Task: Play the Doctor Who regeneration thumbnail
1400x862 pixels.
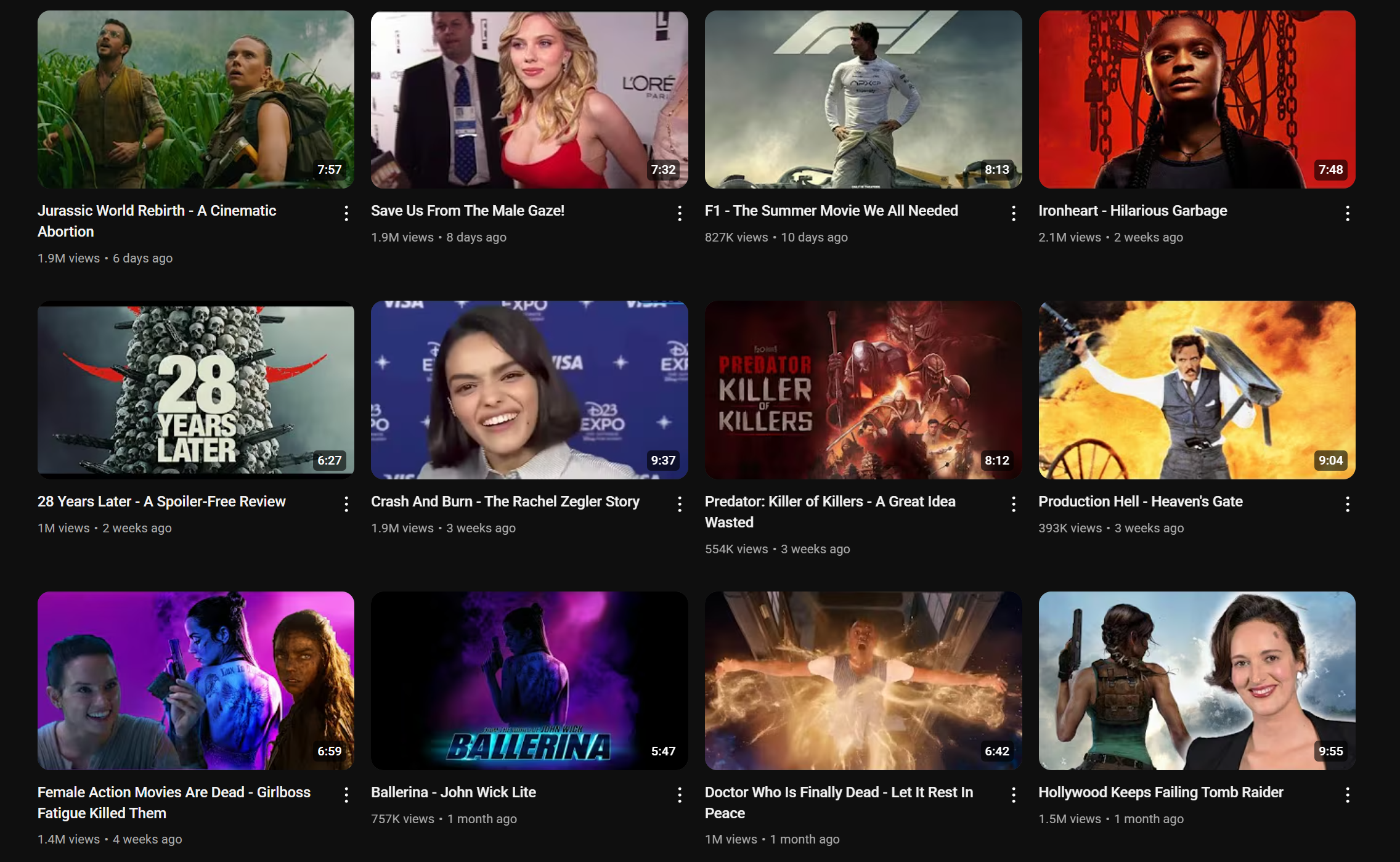Action: [x=863, y=681]
